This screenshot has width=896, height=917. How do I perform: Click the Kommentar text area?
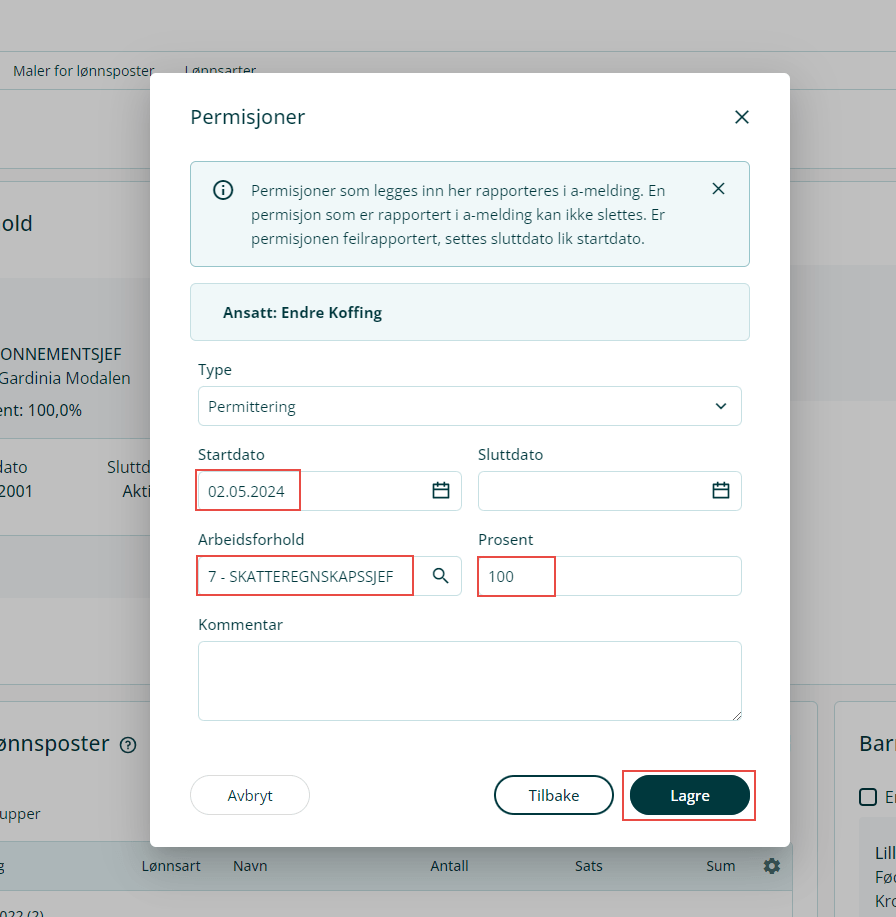click(470, 681)
